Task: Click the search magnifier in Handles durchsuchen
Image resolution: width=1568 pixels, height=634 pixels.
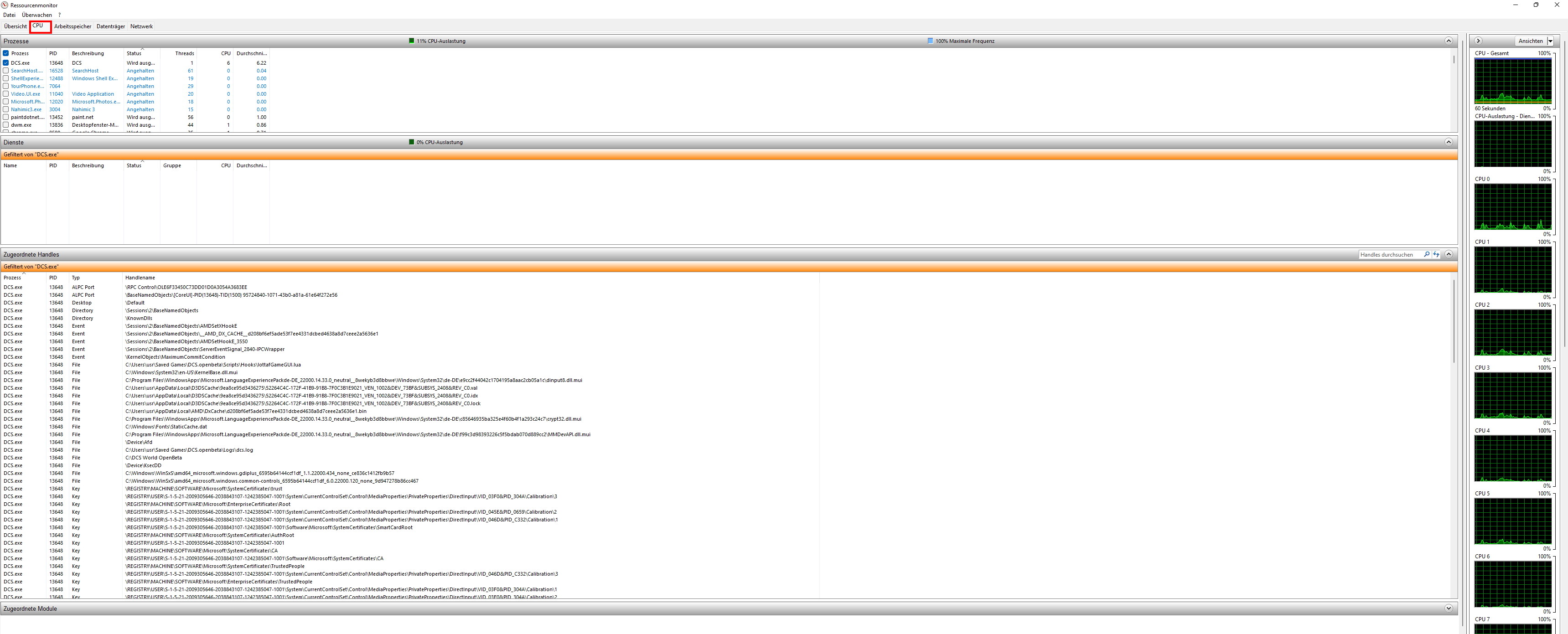Action: pyautogui.click(x=1426, y=254)
